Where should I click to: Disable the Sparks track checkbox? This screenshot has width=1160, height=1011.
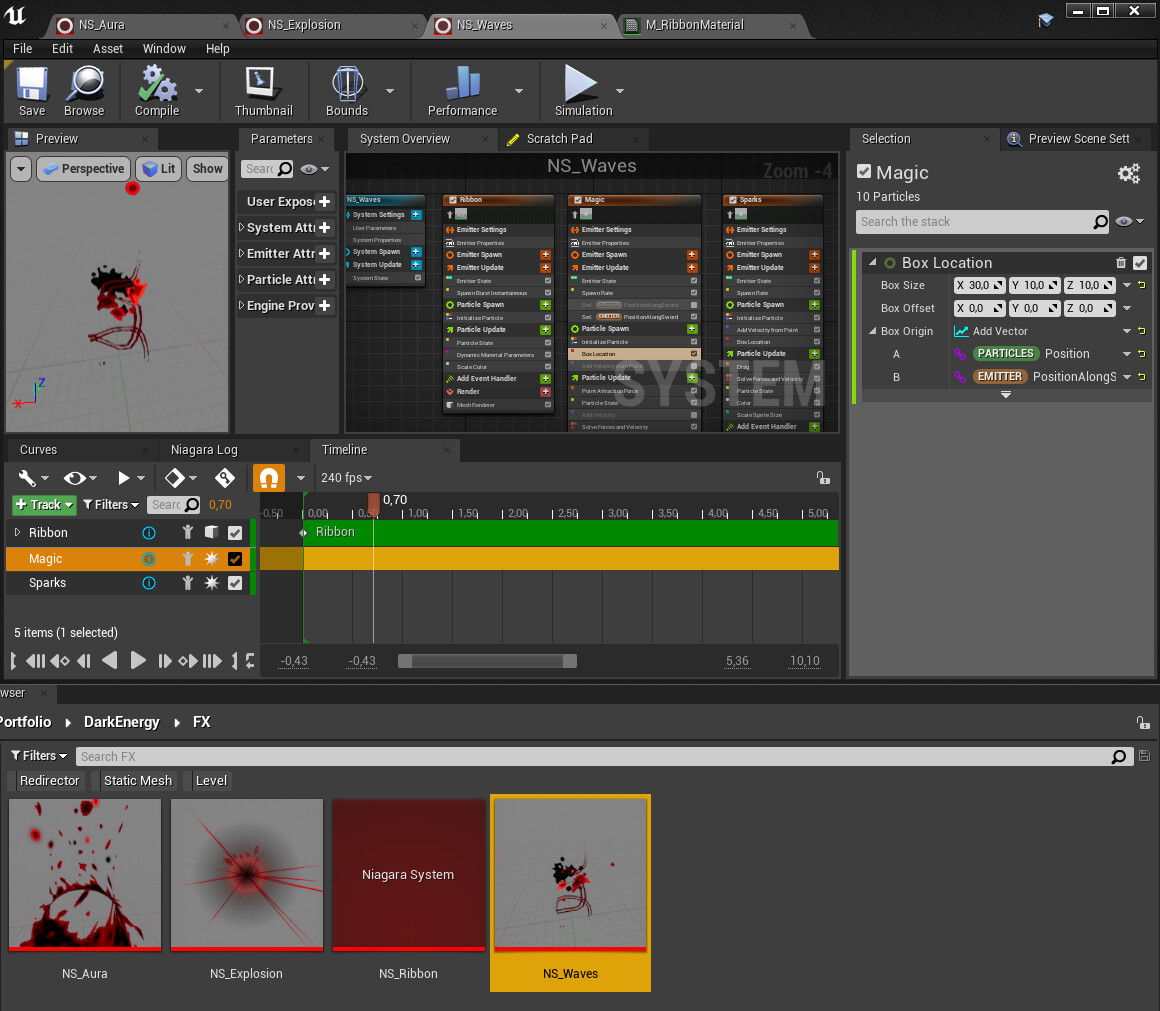coord(234,585)
